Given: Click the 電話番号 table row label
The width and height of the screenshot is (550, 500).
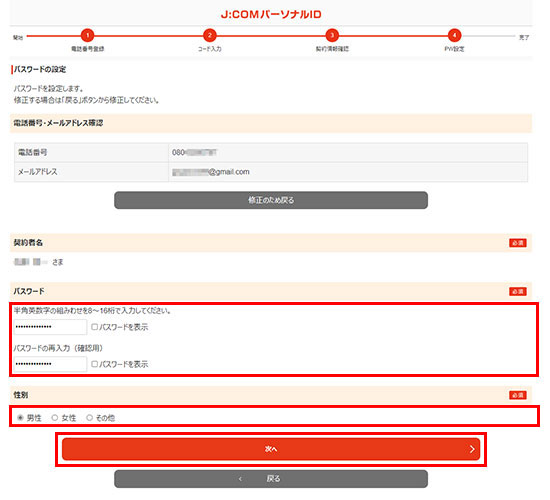Looking at the screenshot, I should pyautogui.click(x=32, y=153).
